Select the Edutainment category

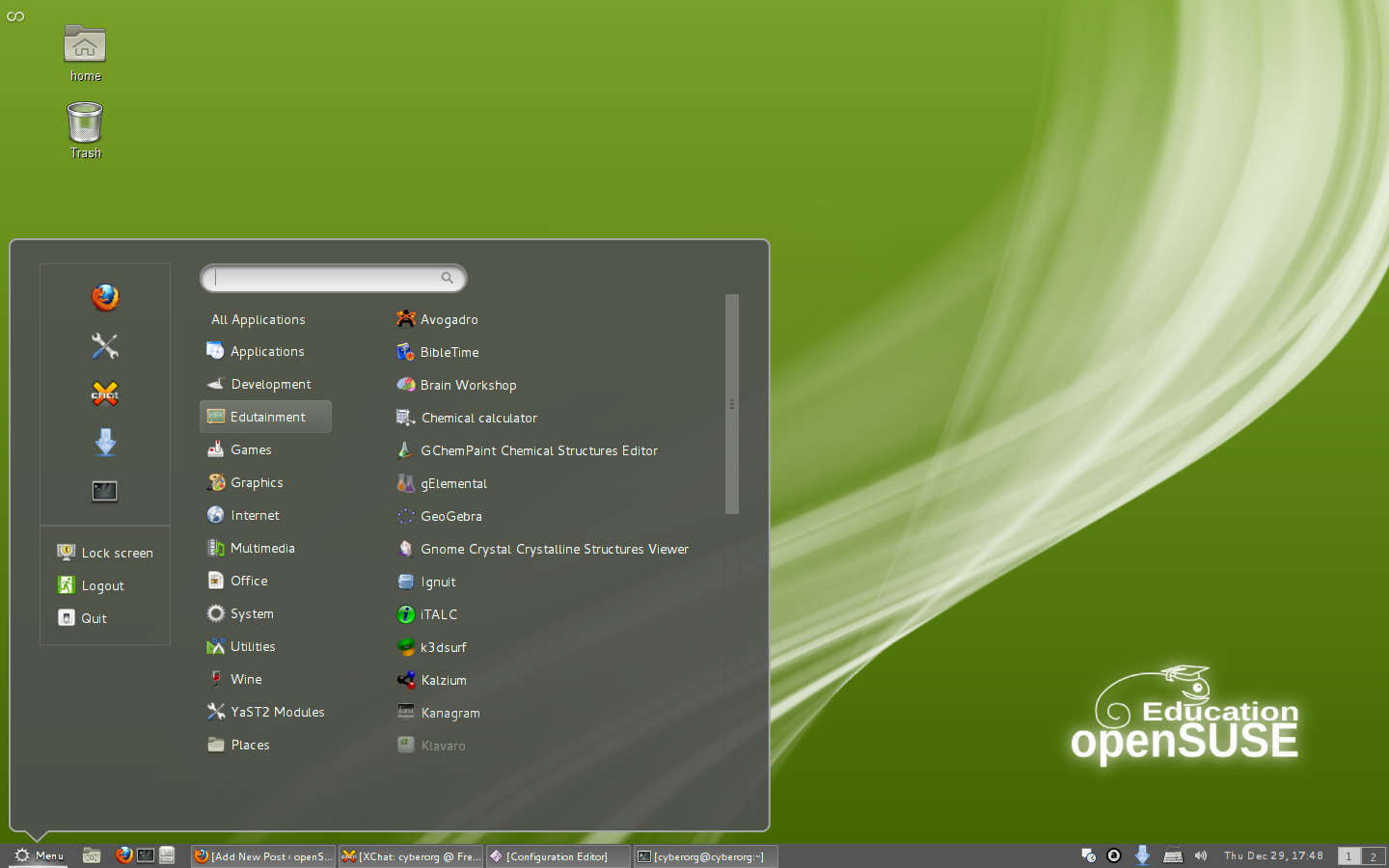(x=265, y=417)
